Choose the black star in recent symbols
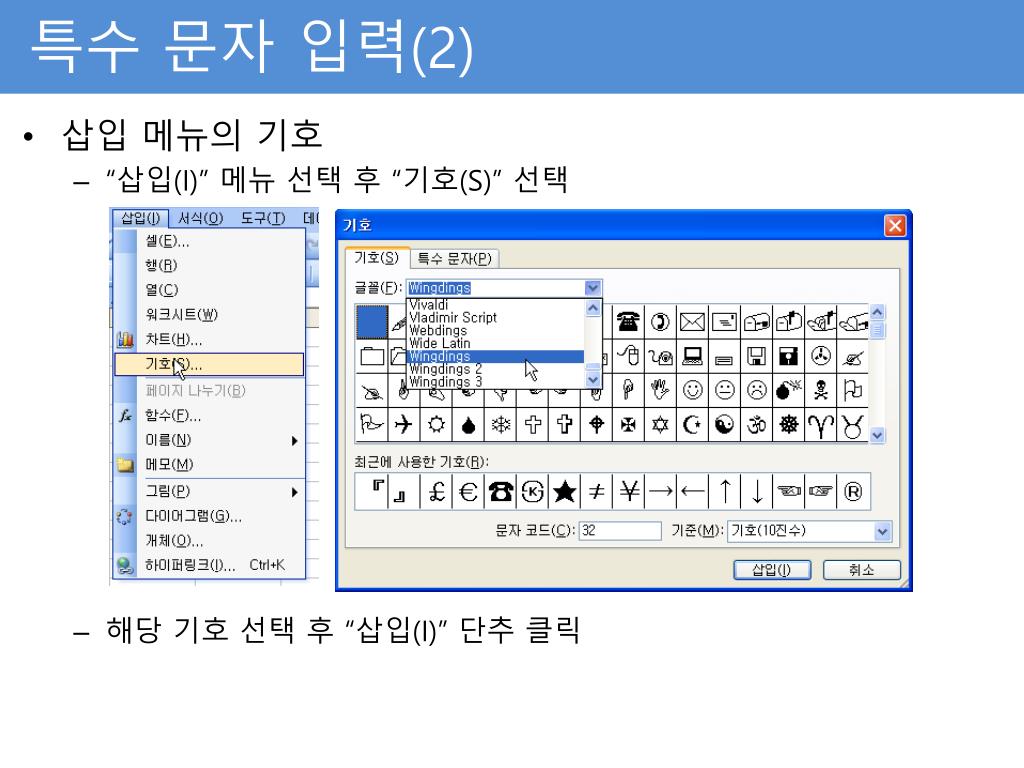 [x=564, y=491]
